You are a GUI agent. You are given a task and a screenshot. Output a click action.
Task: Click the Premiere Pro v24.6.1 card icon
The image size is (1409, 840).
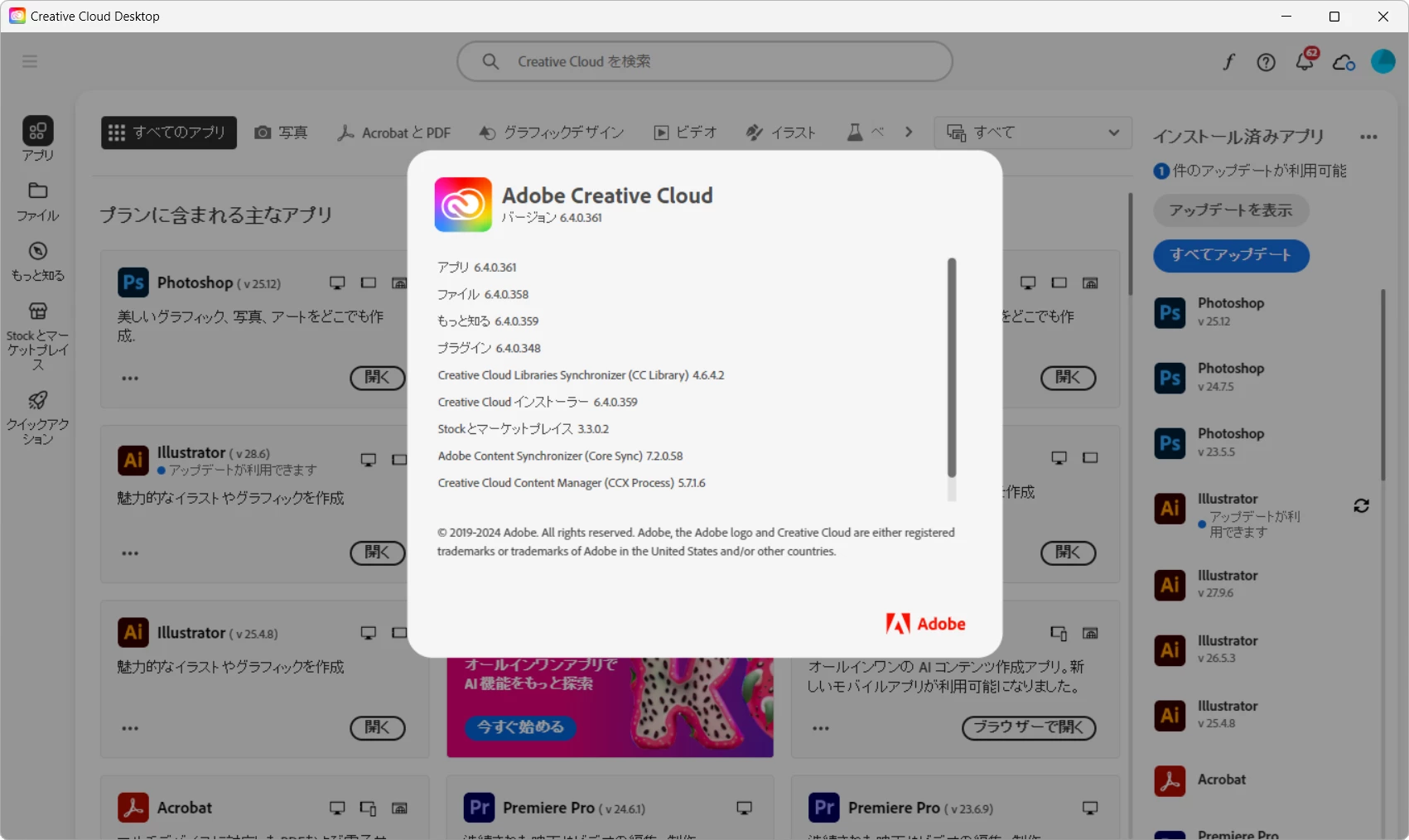tap(479, 808)
